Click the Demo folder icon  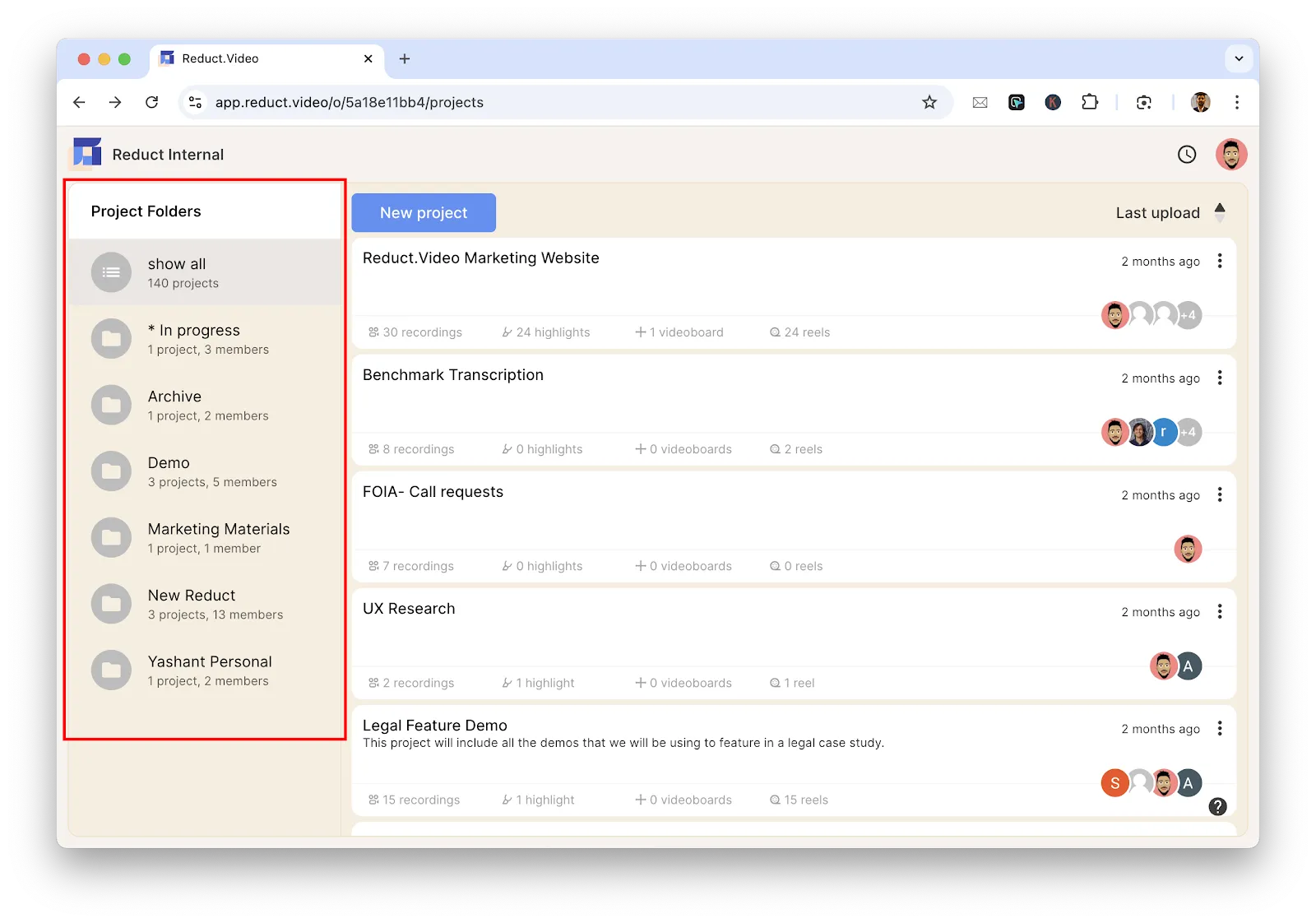pos(111,471)
